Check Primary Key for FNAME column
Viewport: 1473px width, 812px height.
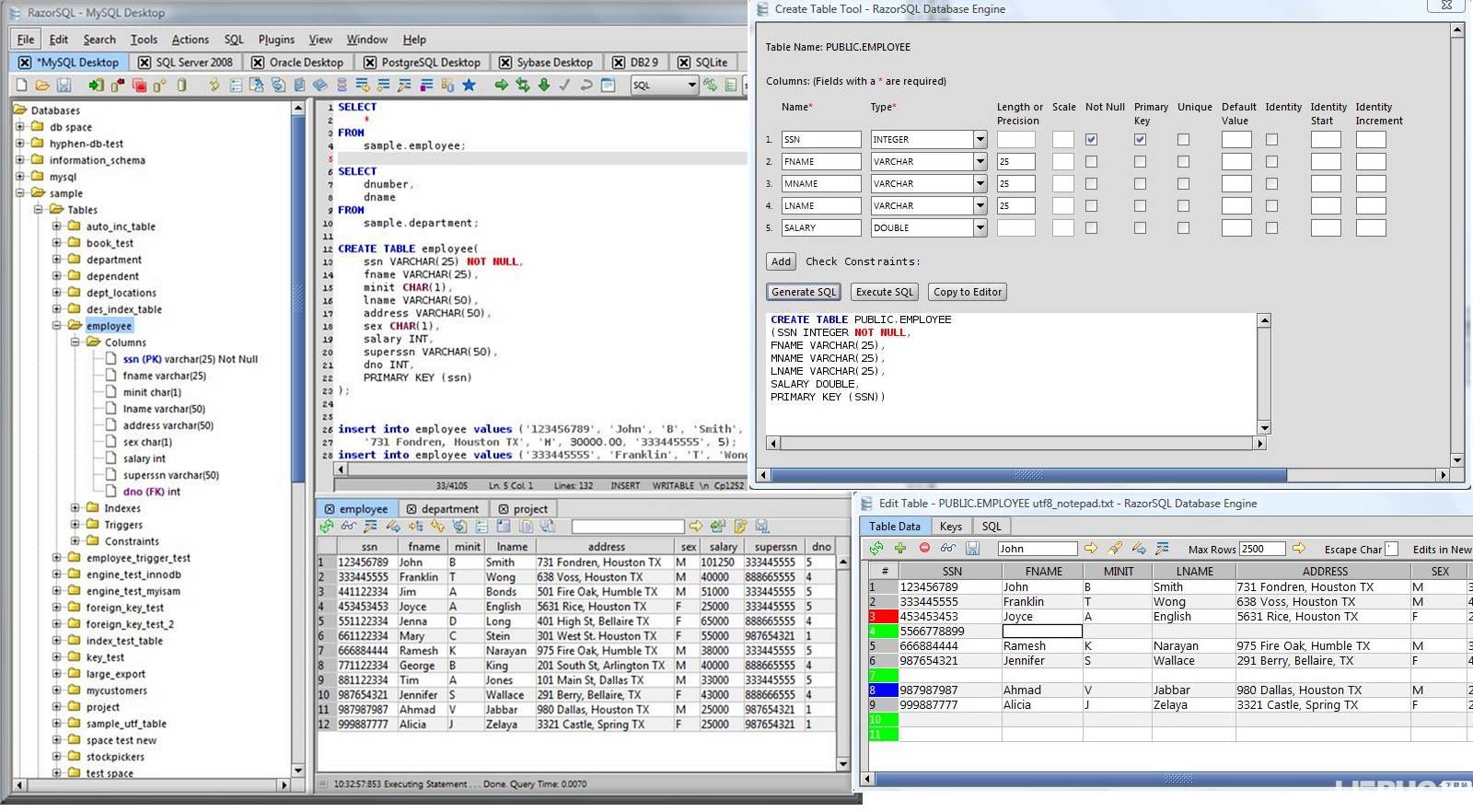[x=1140, y=162]
